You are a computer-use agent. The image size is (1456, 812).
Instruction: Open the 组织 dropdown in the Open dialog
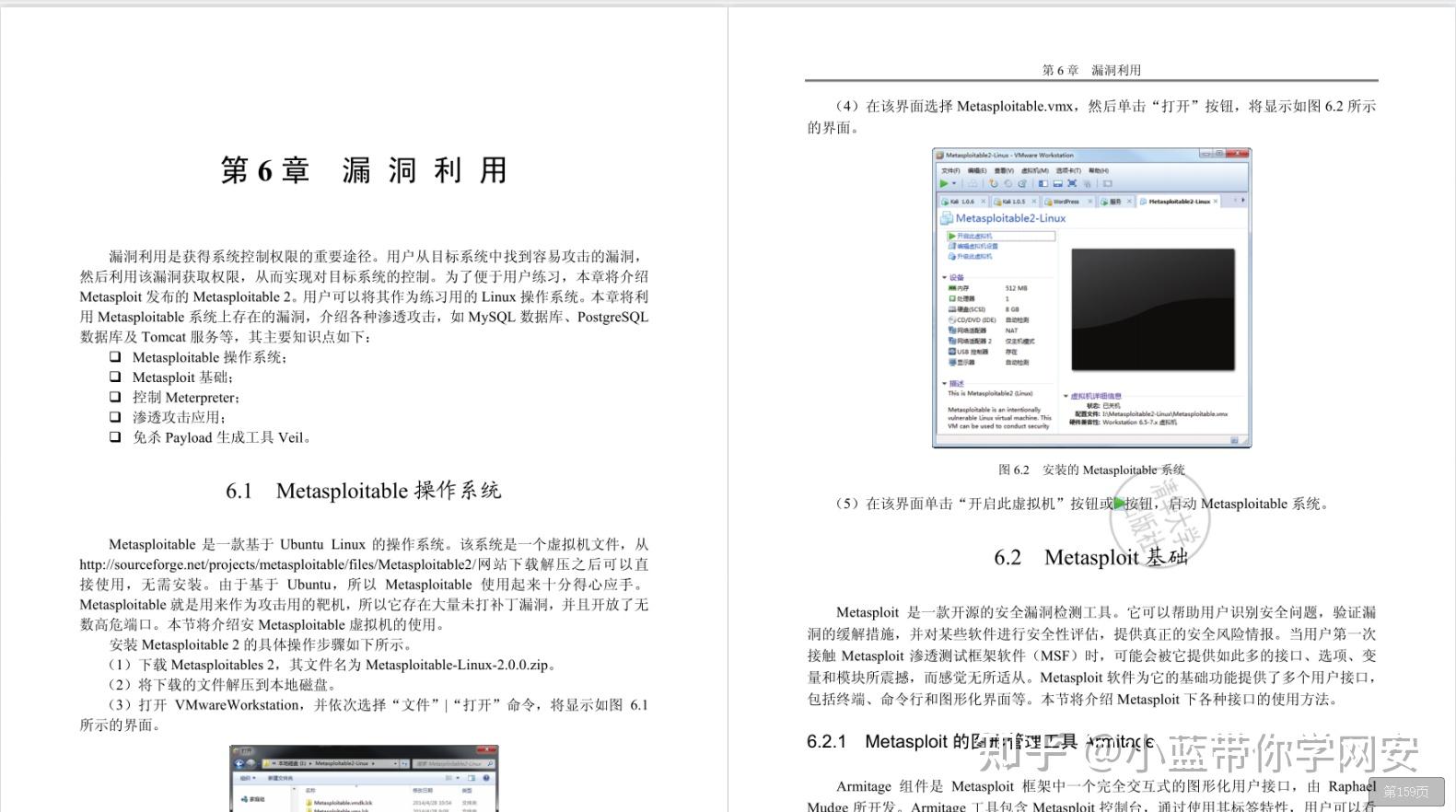[x=248, y=778]
